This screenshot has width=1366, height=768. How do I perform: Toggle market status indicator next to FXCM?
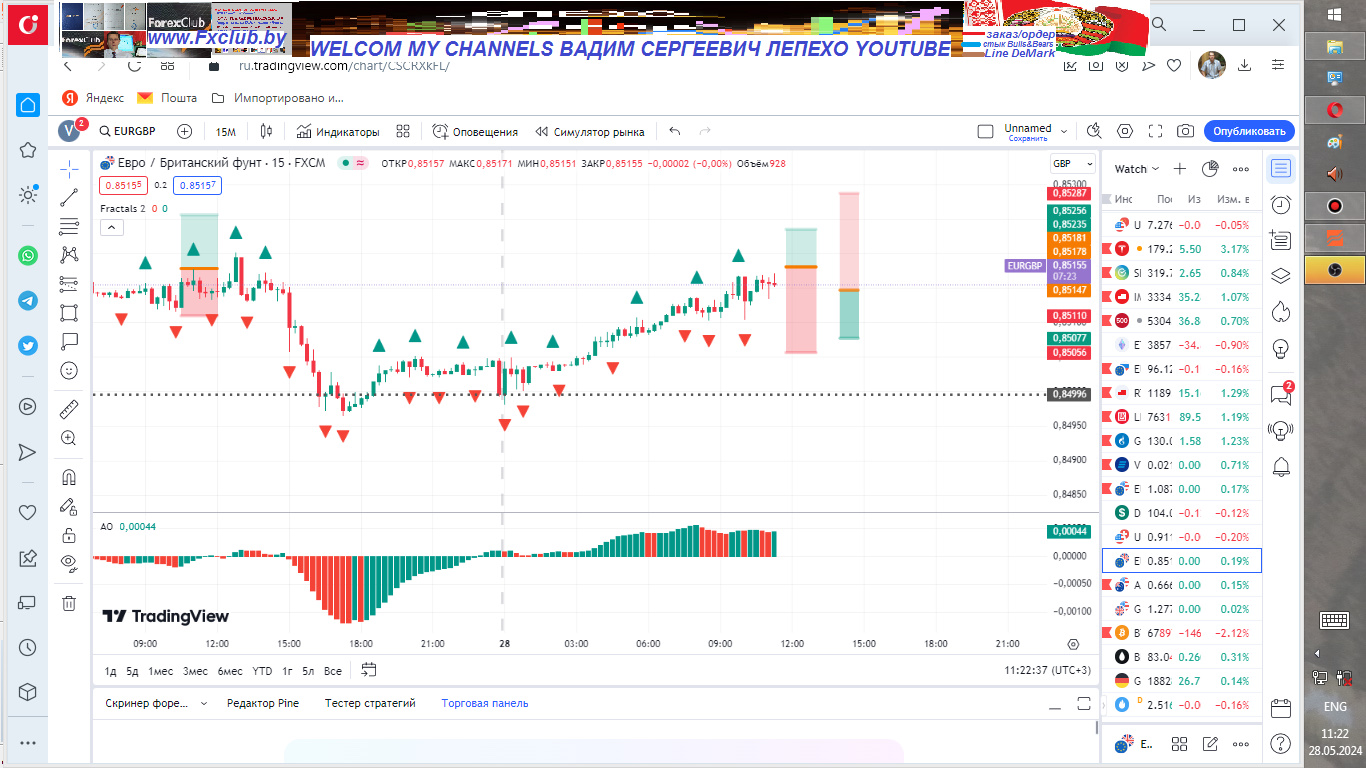[345, 163]
